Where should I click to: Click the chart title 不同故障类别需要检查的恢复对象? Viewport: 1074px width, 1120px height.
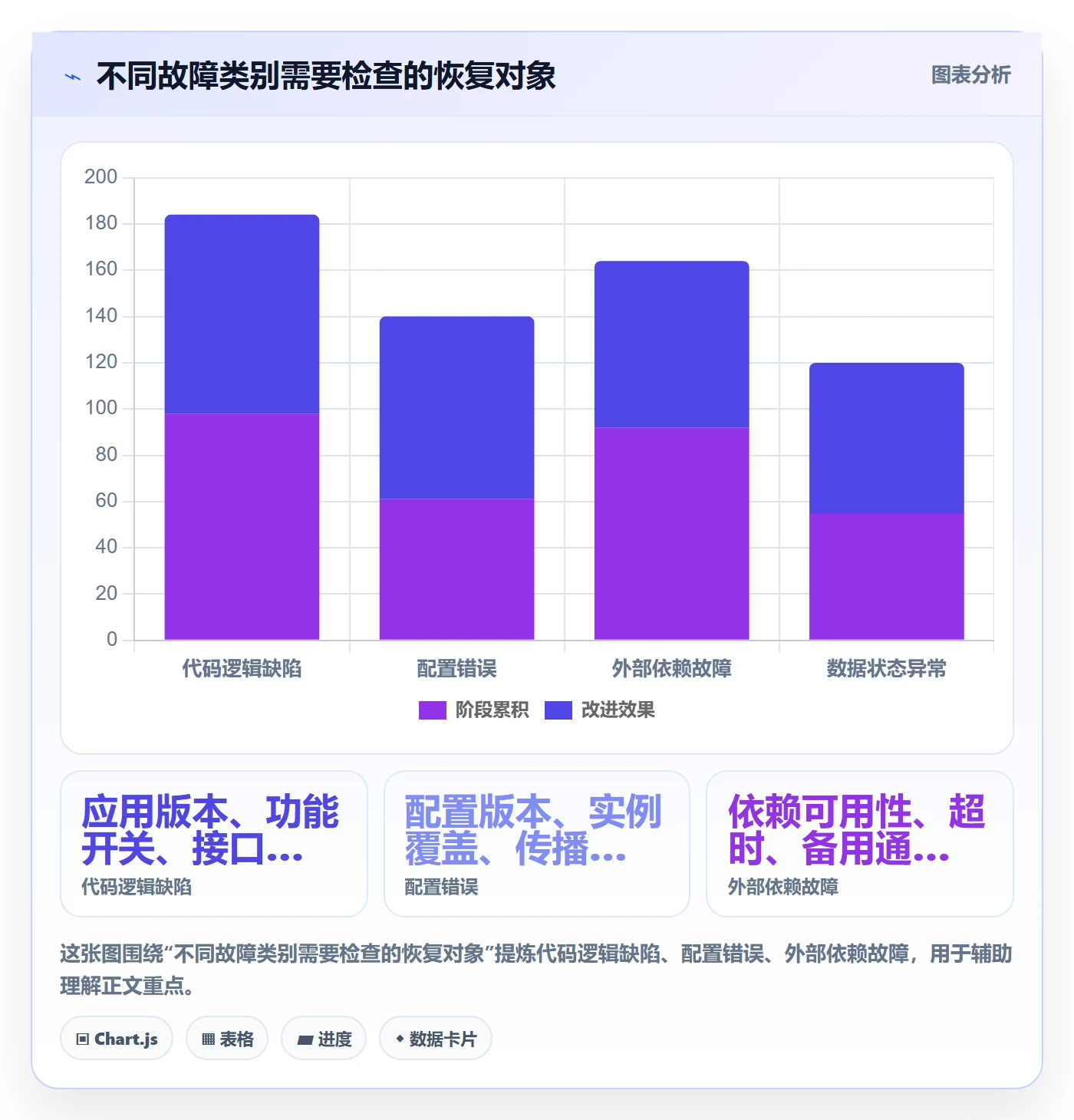click(x=326, y=77)
